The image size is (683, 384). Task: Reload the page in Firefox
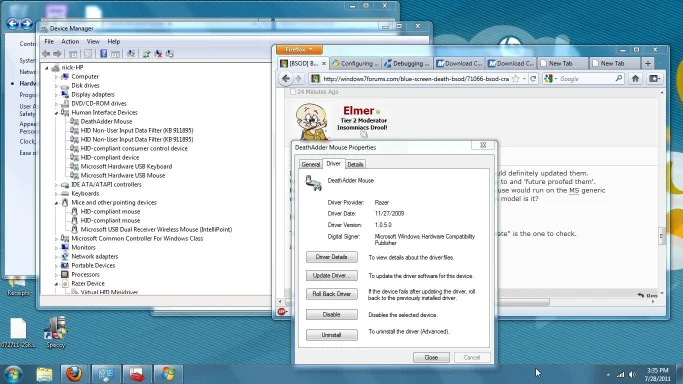pos(533,79)
